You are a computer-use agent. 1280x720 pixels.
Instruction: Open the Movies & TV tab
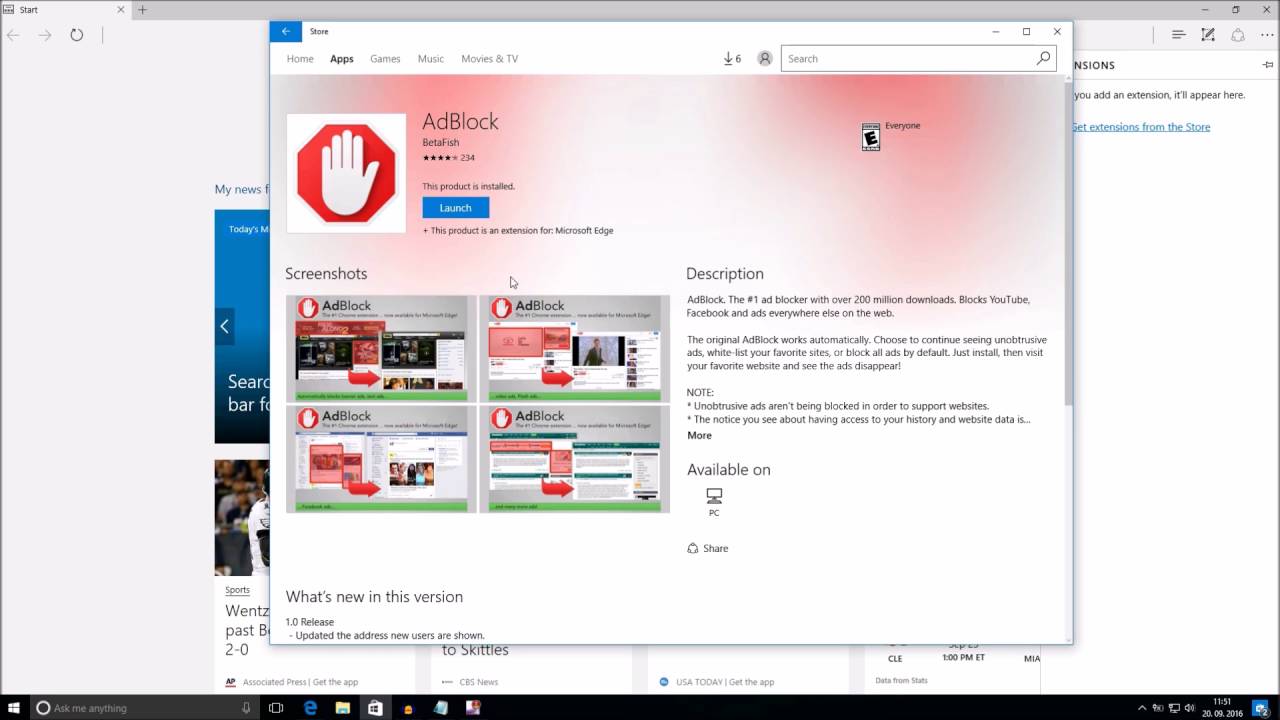point(490,59)
